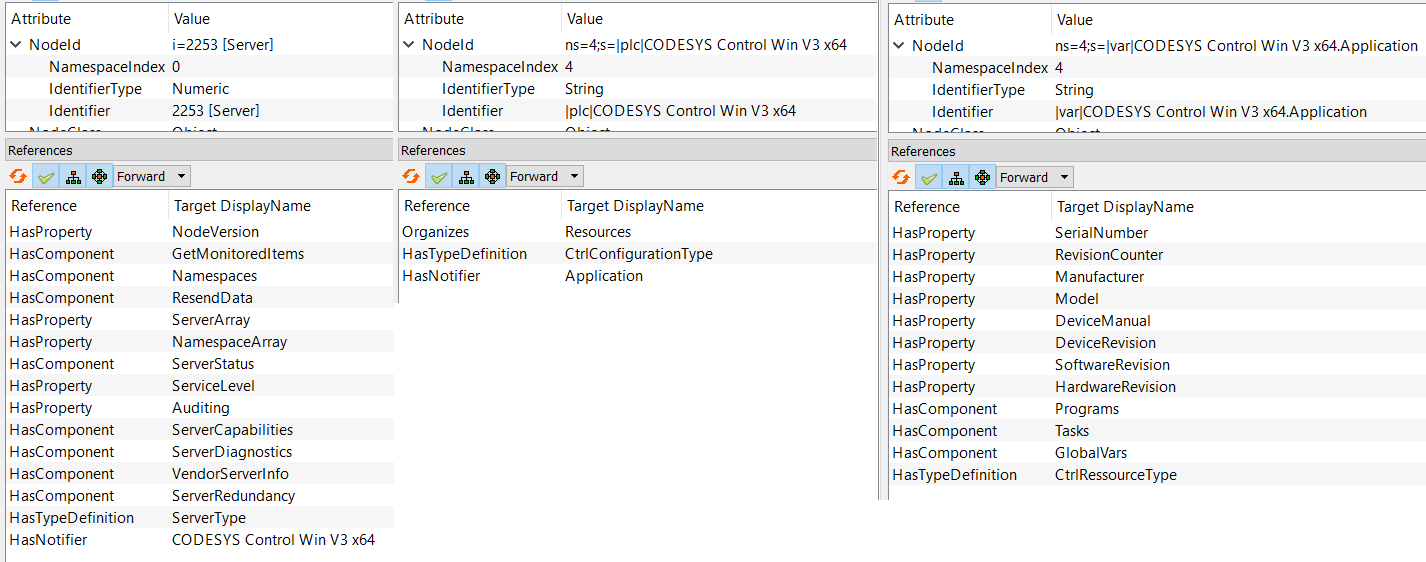Viewport: 1426px width, 562px height.
Task: Select the ServerRedundancy target entry
Action: click(234, 496)
